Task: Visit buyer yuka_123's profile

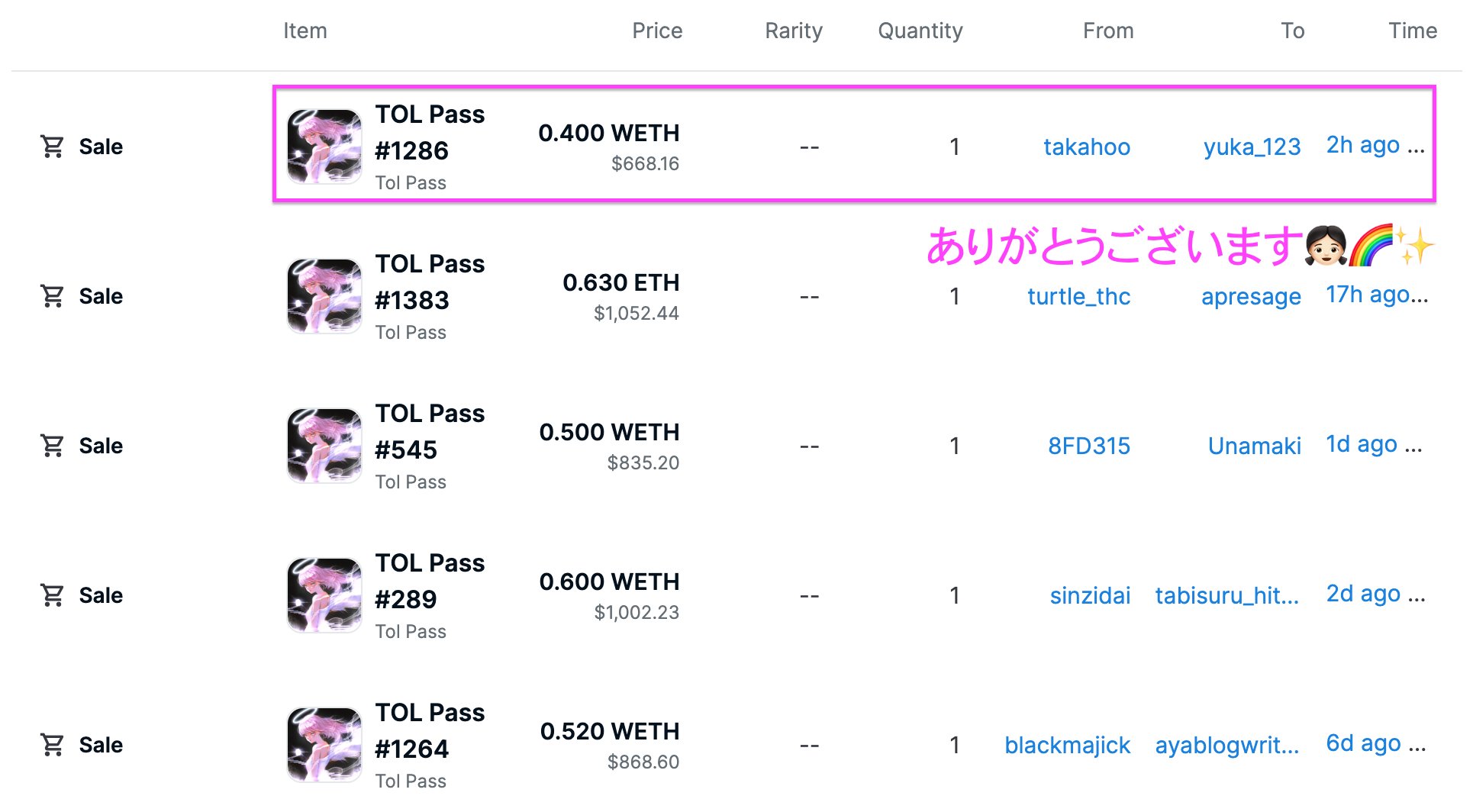Action: (1252, 147)
